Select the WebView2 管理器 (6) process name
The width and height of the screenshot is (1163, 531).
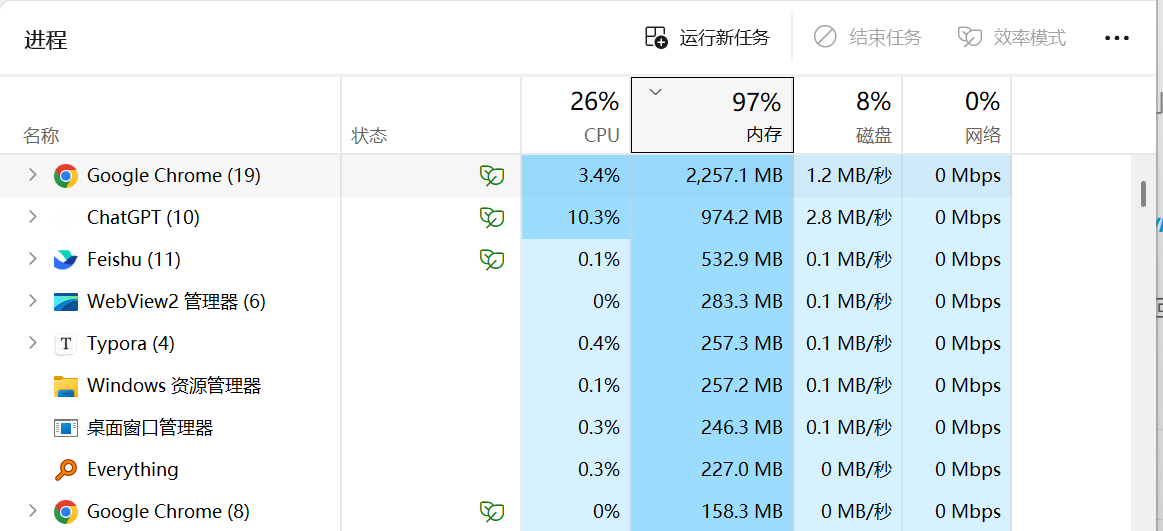pyautogui.click(x=176, y=302)
